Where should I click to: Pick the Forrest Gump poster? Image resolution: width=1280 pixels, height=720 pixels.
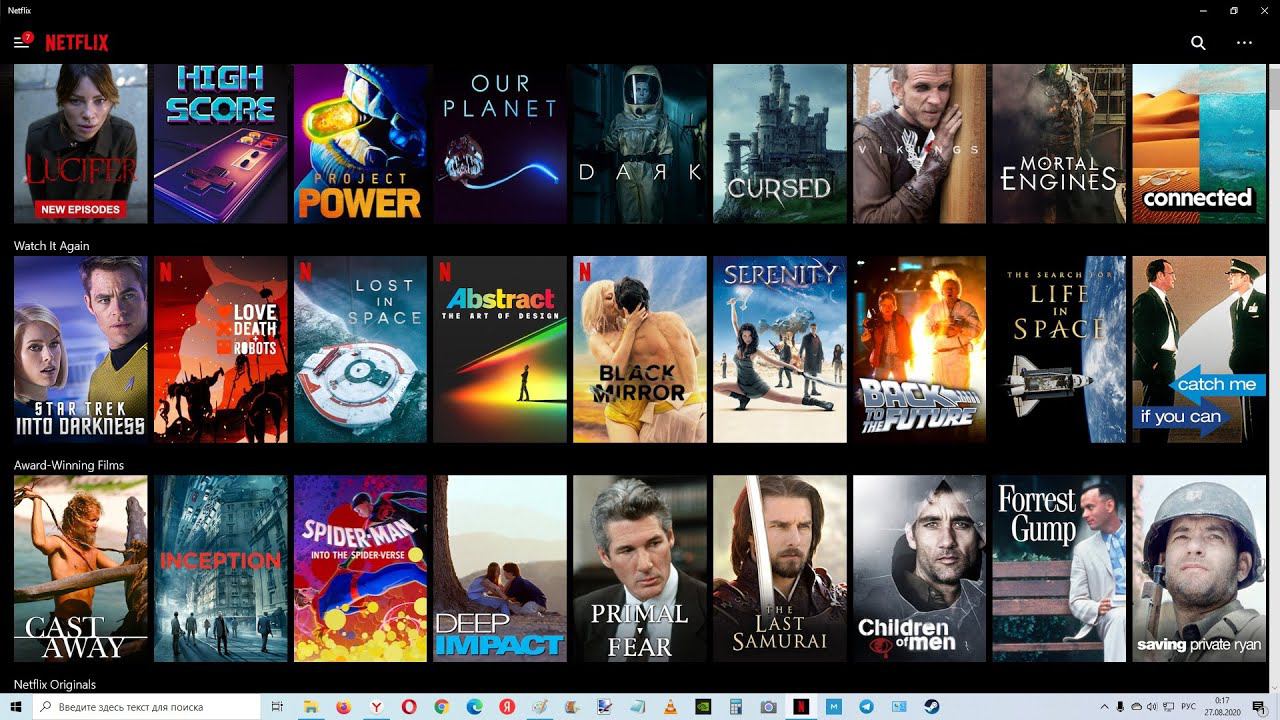coord(1059,568)
